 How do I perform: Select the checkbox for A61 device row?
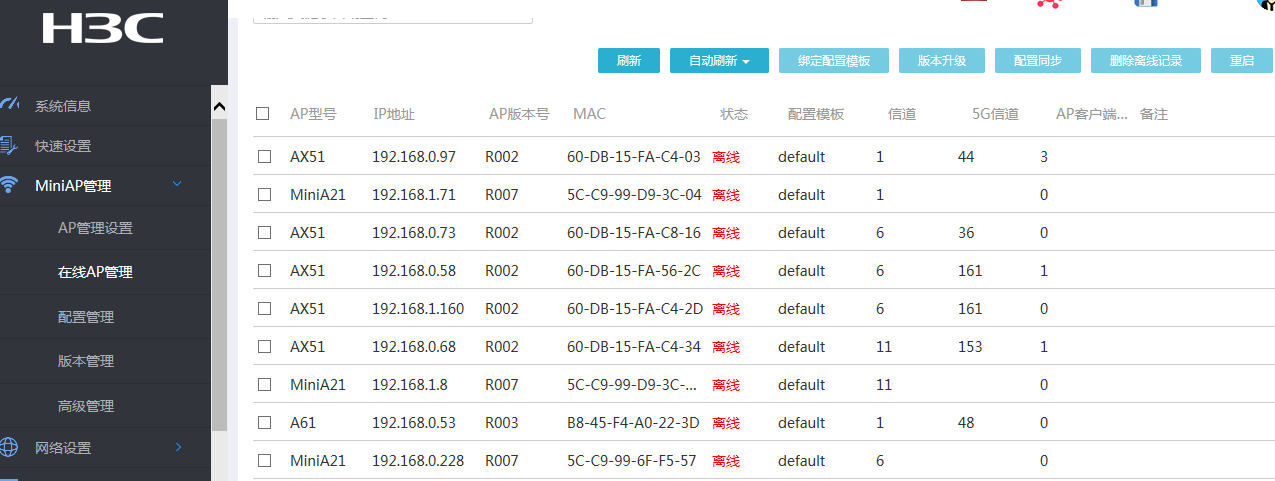click(265, 423)
